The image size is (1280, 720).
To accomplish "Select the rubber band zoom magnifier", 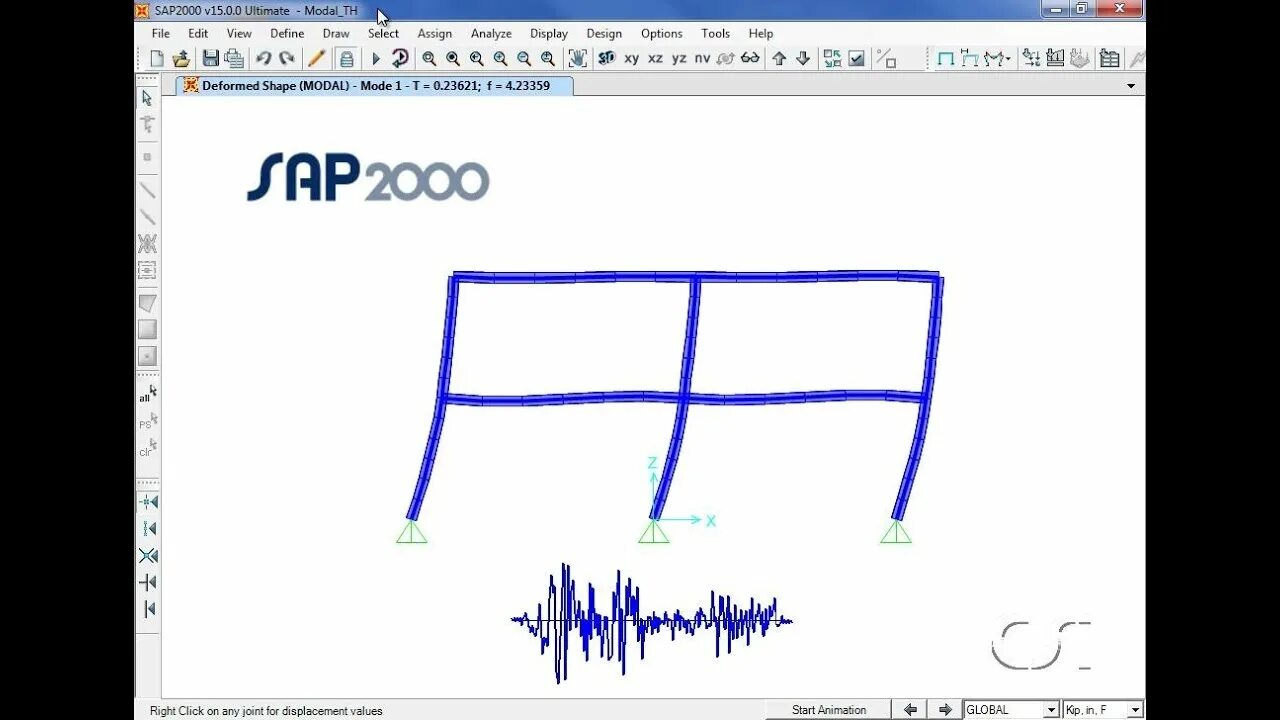I will 429,59.
